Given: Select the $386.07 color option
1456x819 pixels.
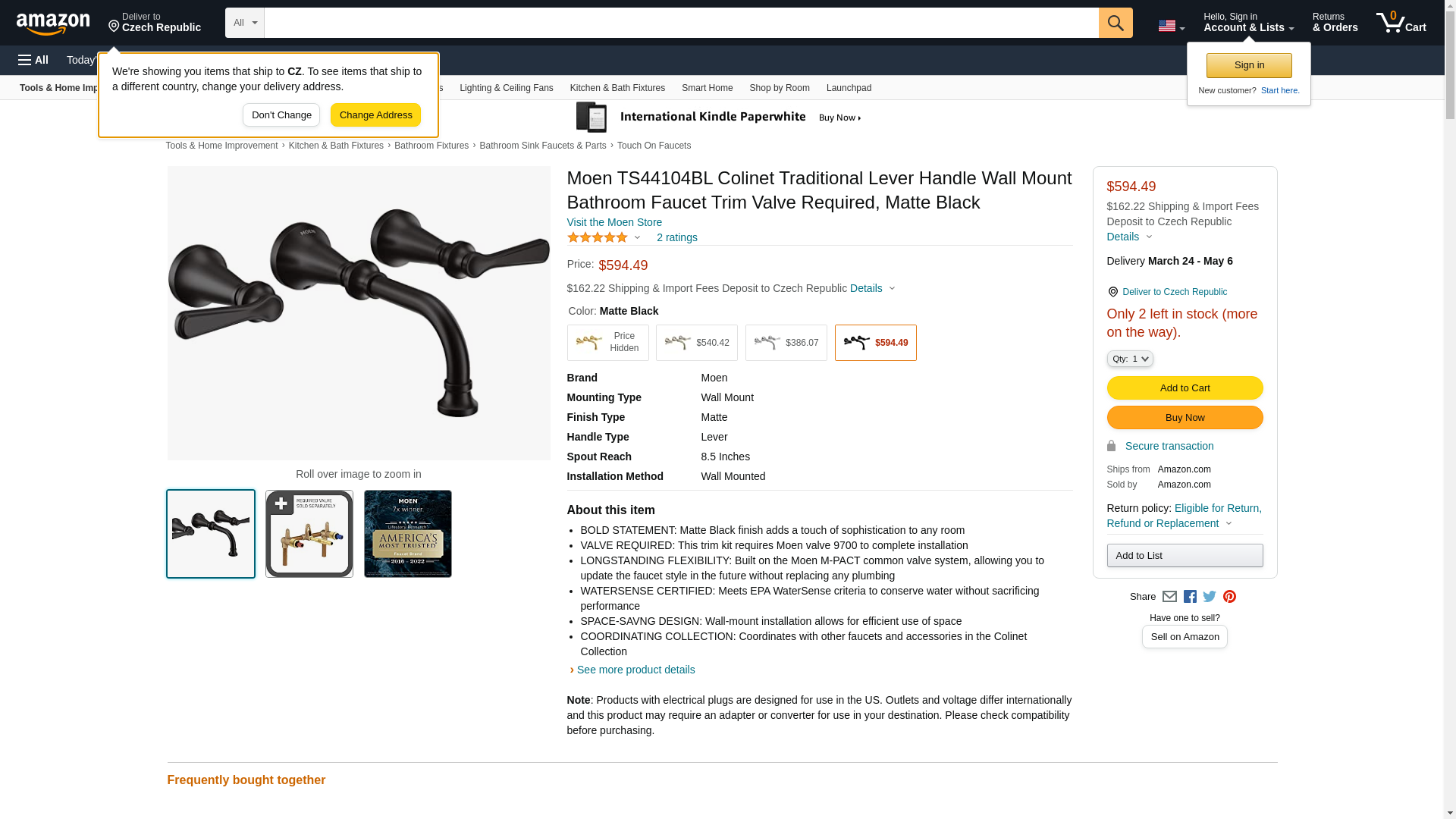Looking at the screenshot, I should pos(786,343).
